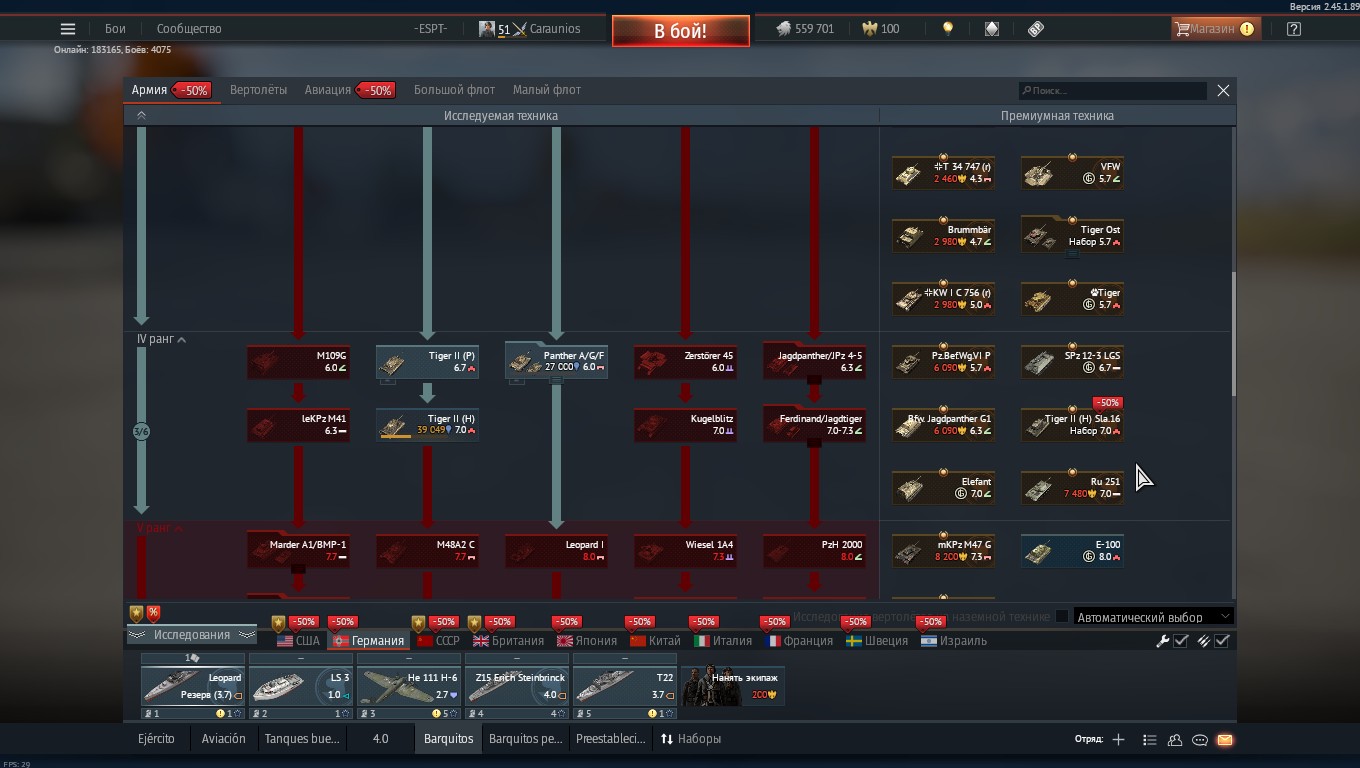Select the Tiger II (H) research card
This screenshot has height=768, width=1360.
[427, 424]
